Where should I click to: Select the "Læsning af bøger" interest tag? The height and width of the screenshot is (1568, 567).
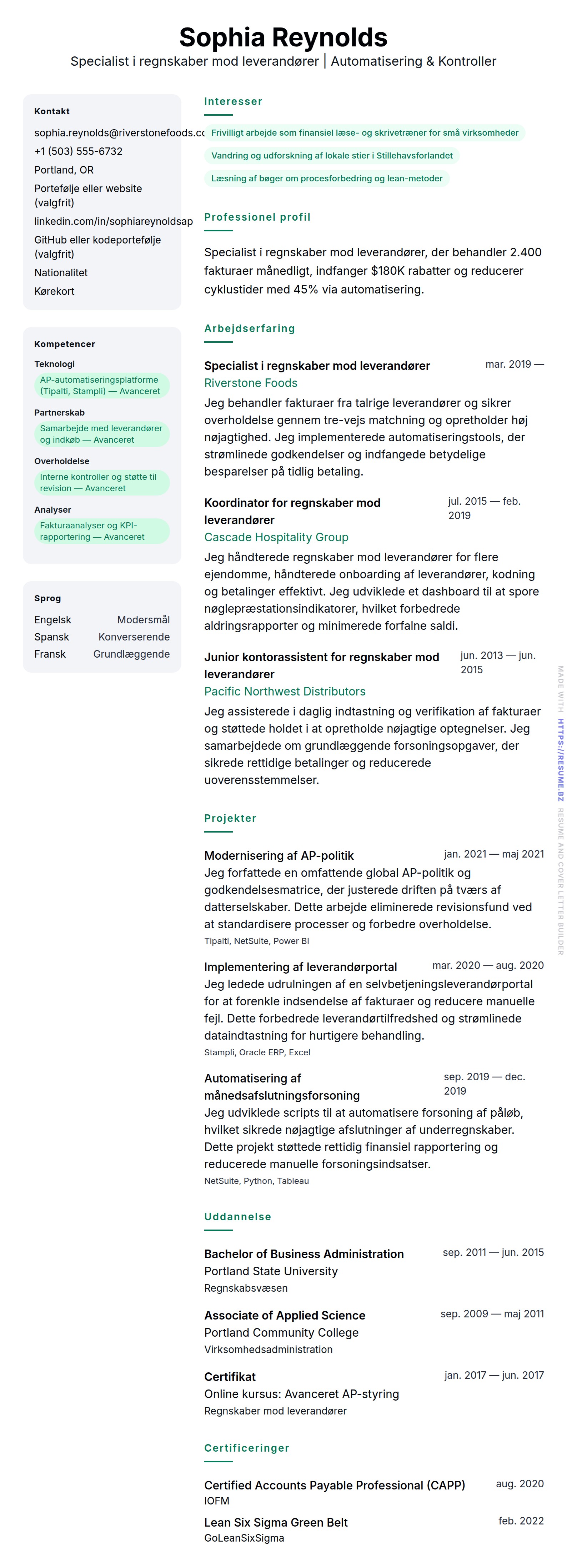(326, 179)
